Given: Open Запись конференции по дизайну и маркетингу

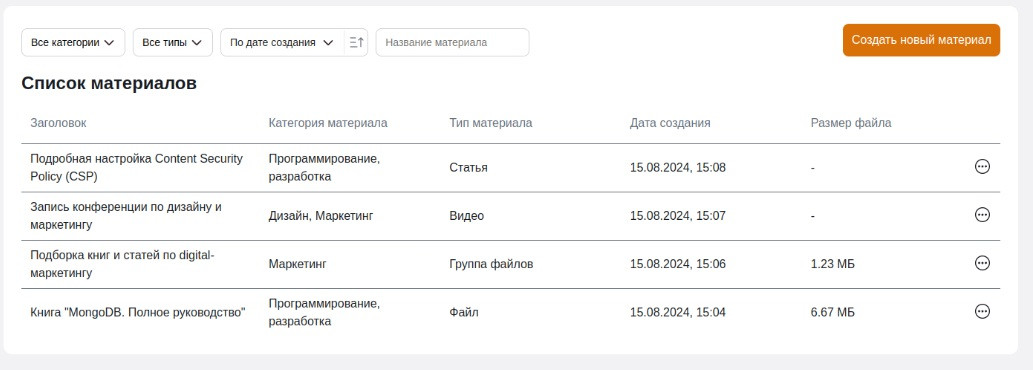Looking at the screenshot, I should (x=126, y=215).
